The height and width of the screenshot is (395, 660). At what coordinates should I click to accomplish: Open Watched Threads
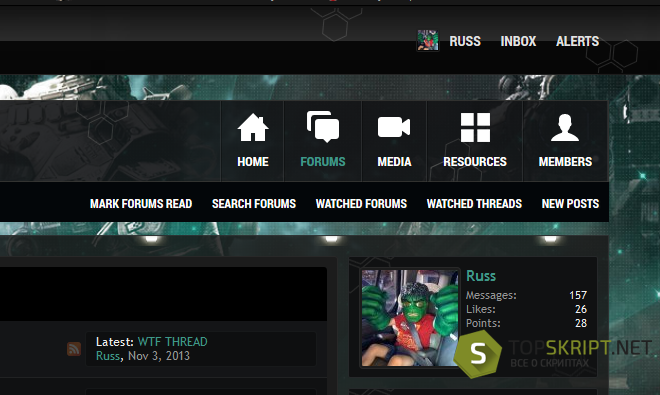(474, 204)
